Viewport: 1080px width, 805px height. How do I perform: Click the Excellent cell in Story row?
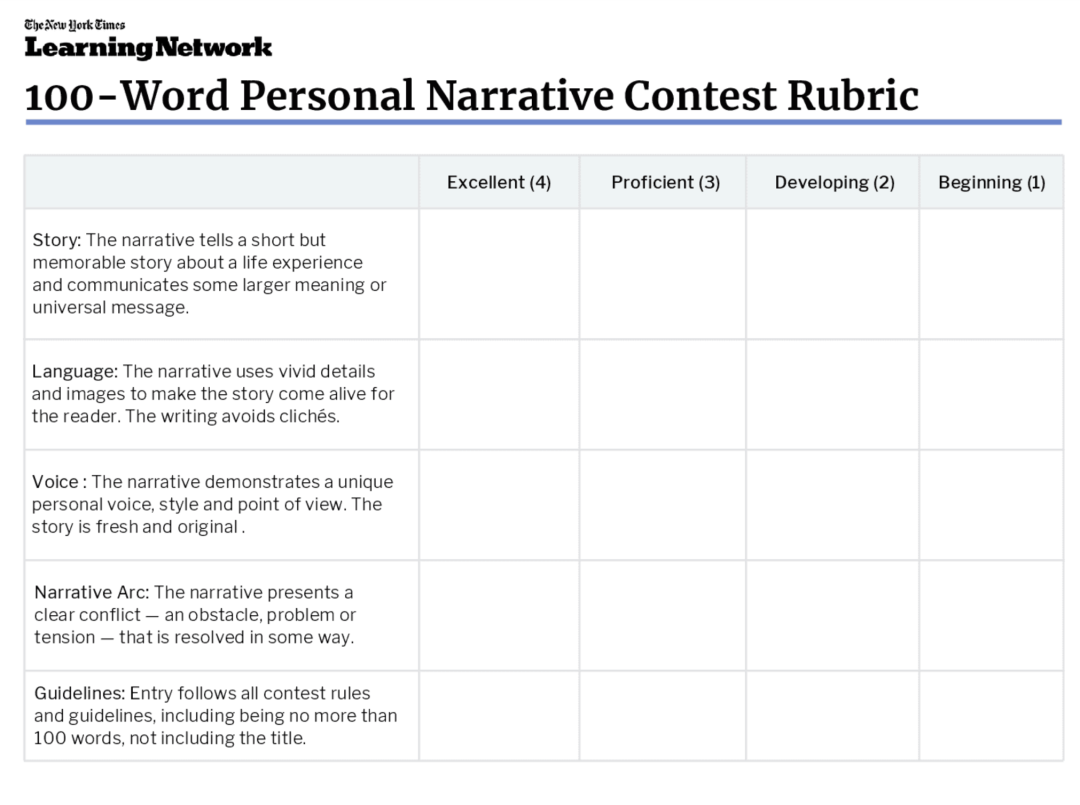coord(499,274)
